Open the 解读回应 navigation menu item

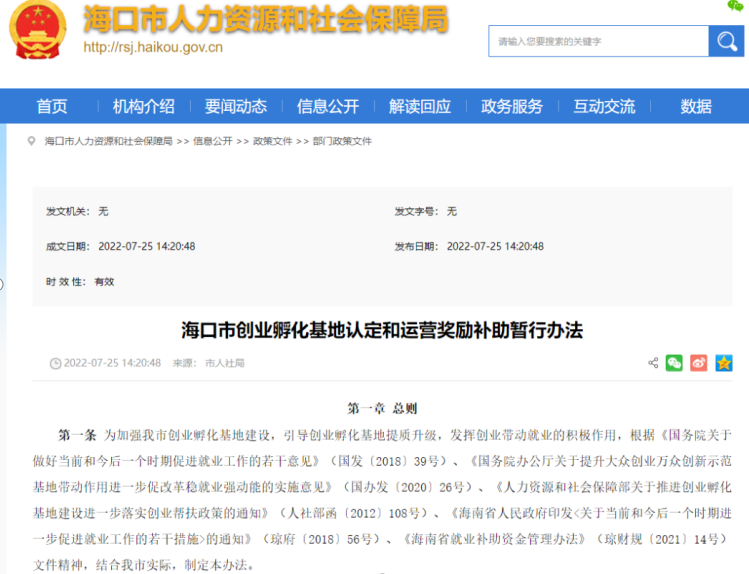pyautogui.click(x=420, y=106)
